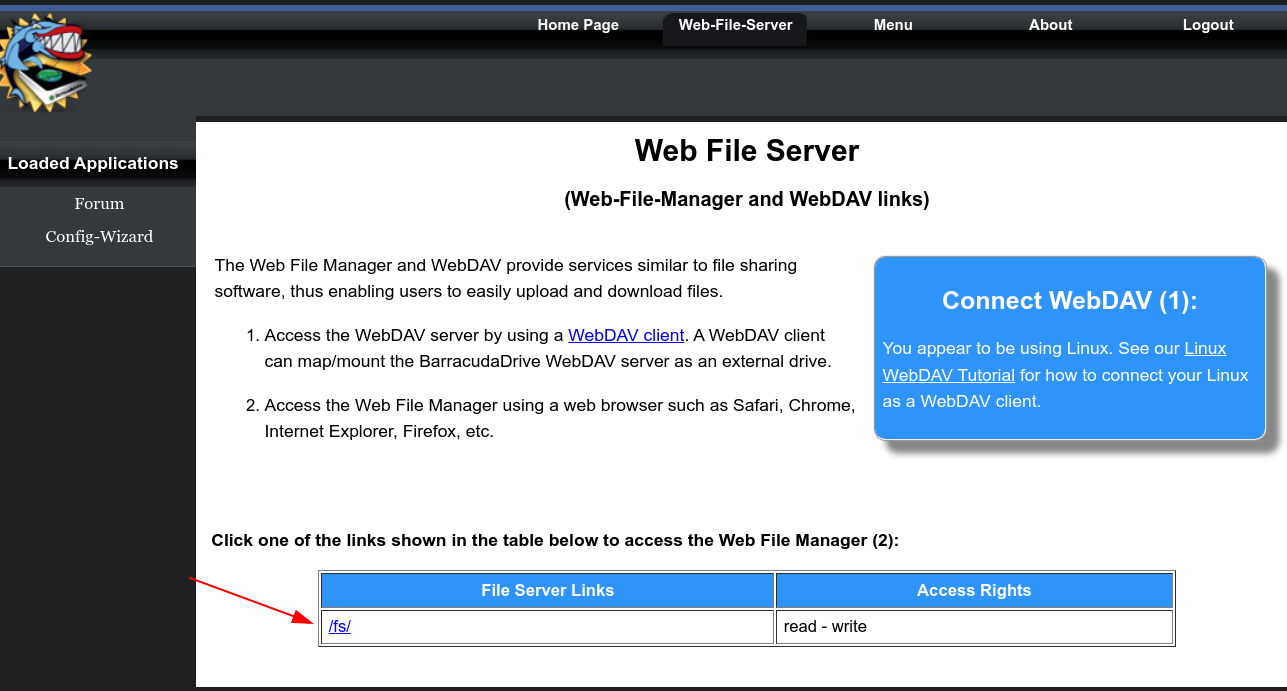Click the Web-File-Manager and WebDAV links subtitle
The height and width of the screenshot is (691, 1287).
(x=746, y=199)
